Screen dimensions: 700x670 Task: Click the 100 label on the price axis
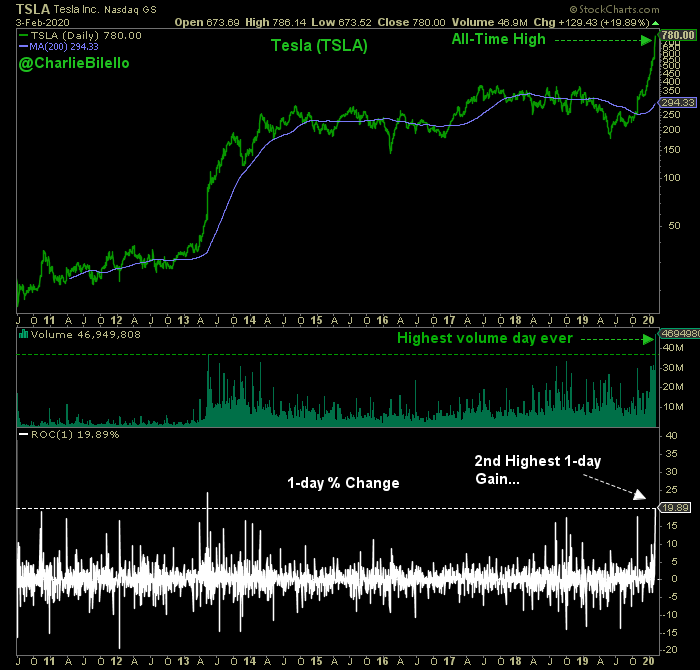(x=672, y=178)
